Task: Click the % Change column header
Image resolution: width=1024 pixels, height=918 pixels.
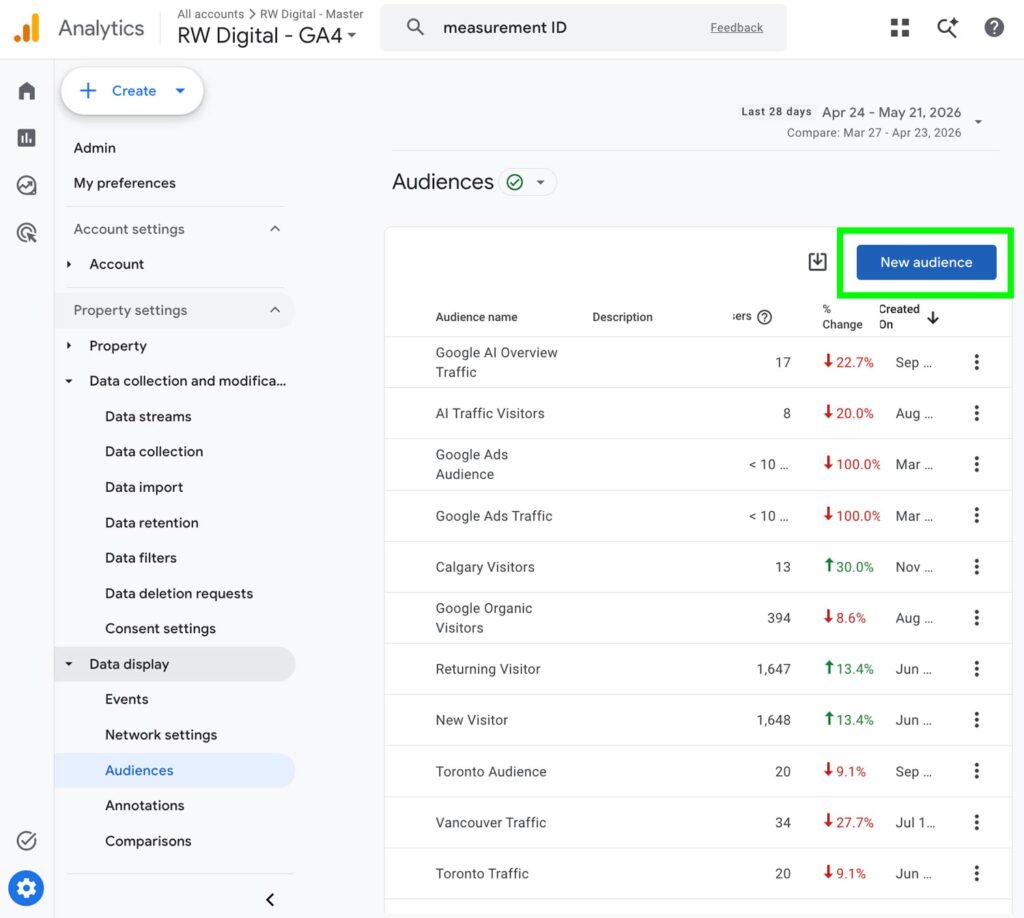Action: 842,317
